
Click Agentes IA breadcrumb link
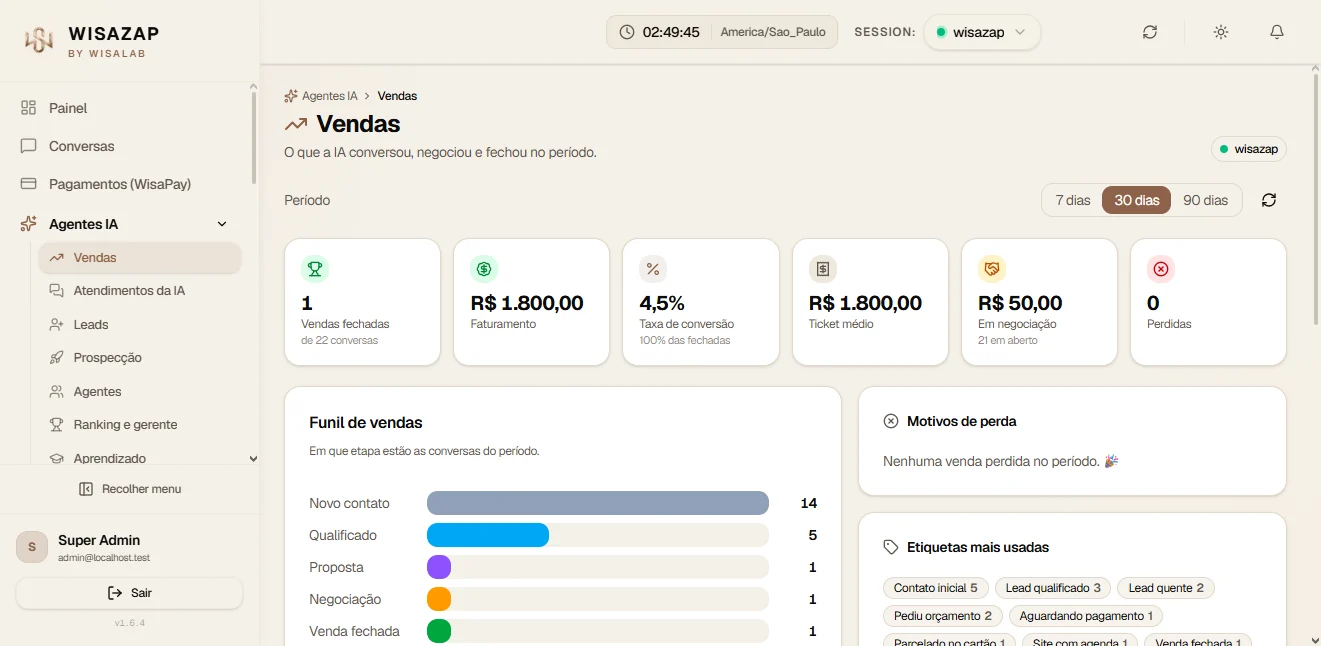(x=321, y=96)
